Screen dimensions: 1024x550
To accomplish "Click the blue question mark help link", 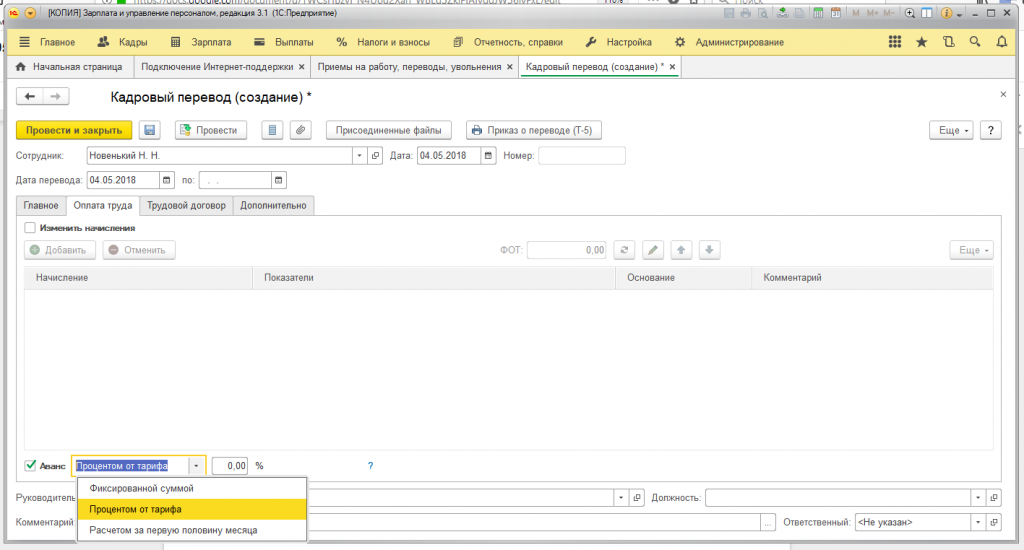I will pos(370,466).
